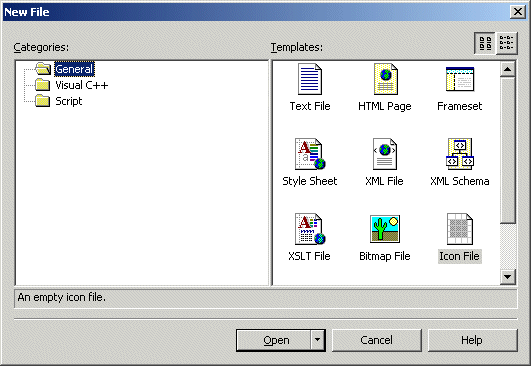The height and width of the screenshot is (366, 531).
Task: Click the "Frameset" label
Action: click(460, 106)
